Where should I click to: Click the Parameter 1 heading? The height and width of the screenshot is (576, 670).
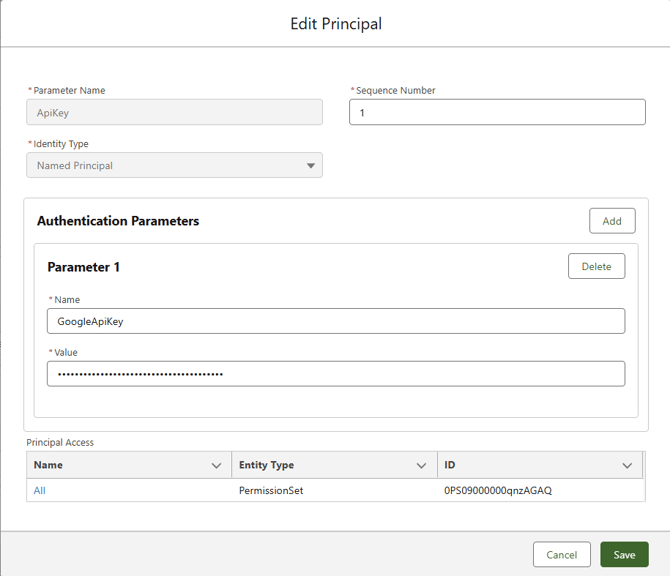point(83,267)
